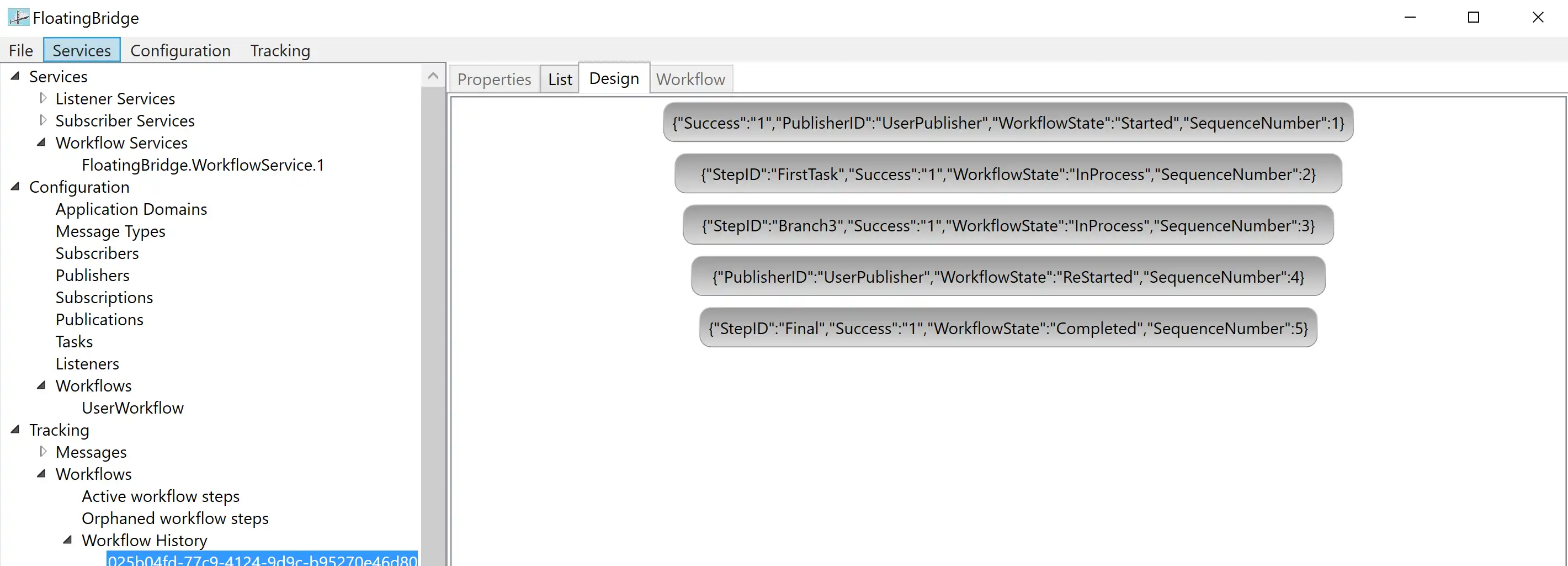
Task: Select Tasks in the tree
Action: click(75, 342)
